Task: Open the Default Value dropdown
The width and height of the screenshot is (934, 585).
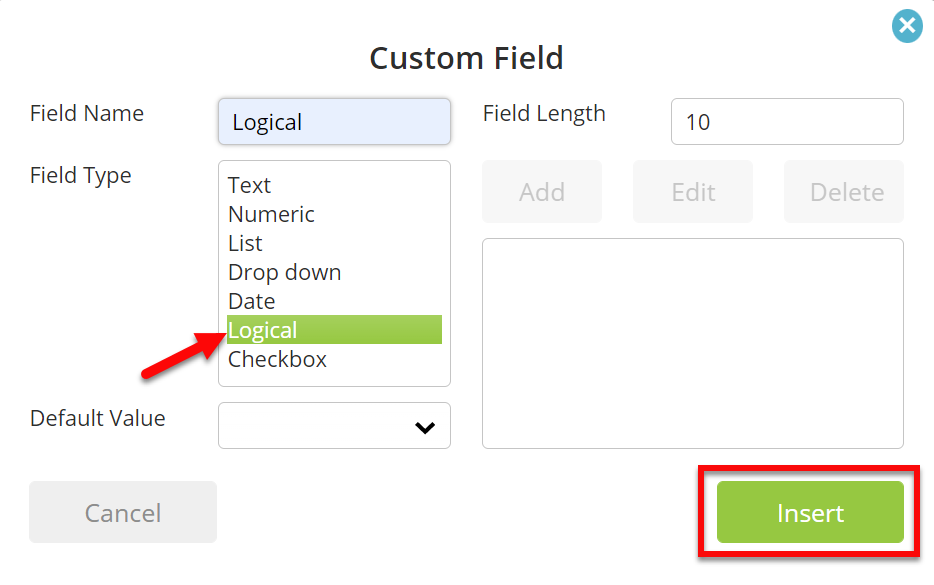Action: point(334,425)
